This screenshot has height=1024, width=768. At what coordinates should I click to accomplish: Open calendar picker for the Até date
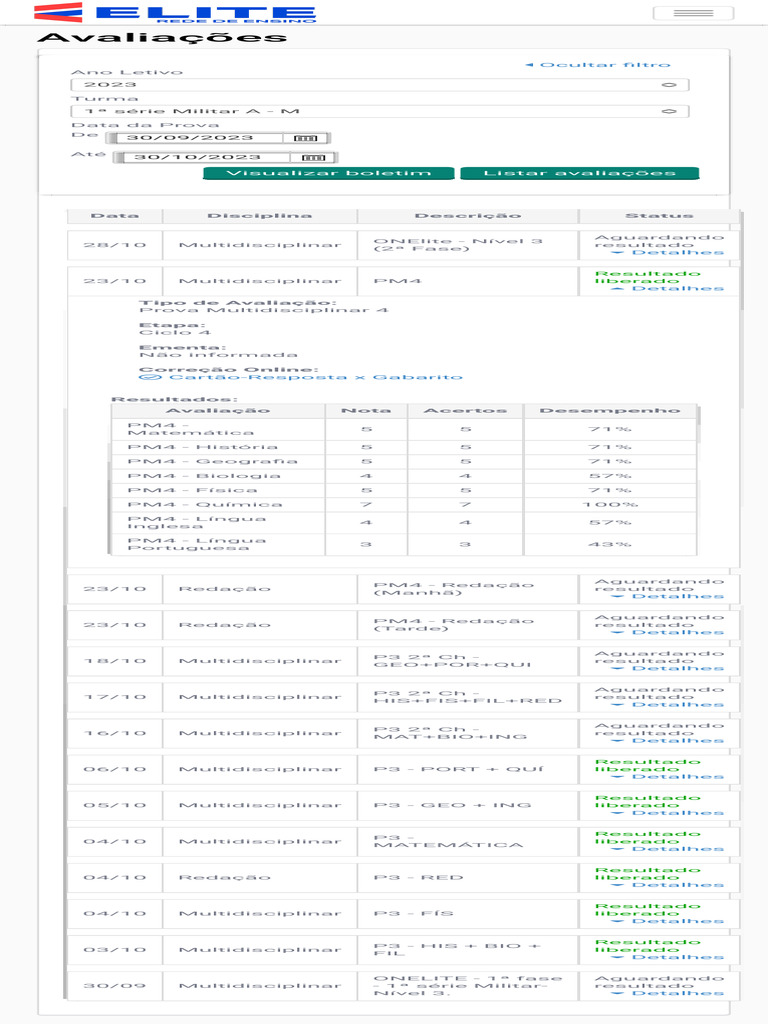[313, 157]
